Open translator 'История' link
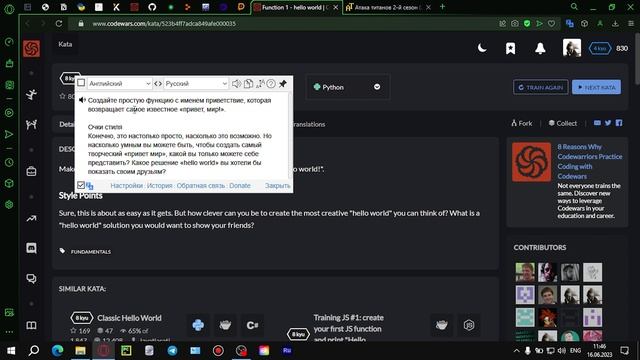The image size is (640, 360). pyautogui.click(x=160, y=185)
